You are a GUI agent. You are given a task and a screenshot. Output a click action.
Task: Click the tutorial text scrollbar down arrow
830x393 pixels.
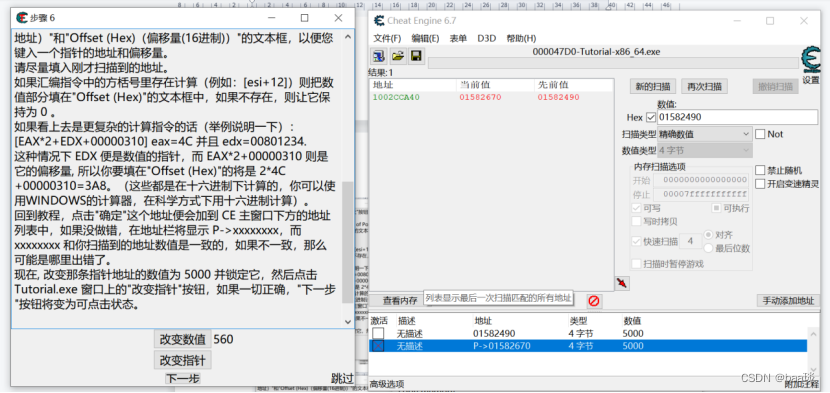[348, 321]
